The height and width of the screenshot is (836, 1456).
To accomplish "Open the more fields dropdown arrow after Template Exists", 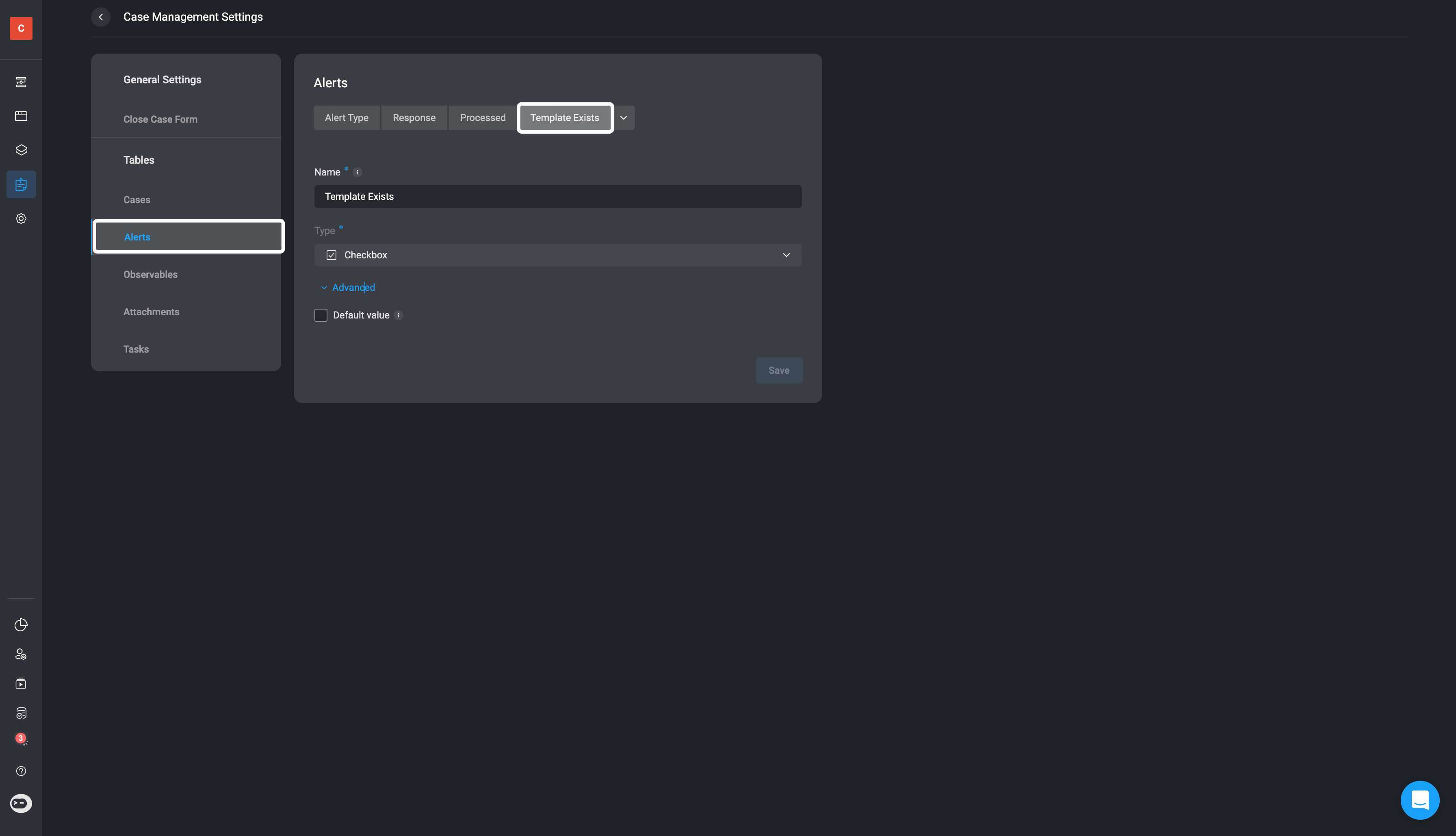I will pos(624,118).
